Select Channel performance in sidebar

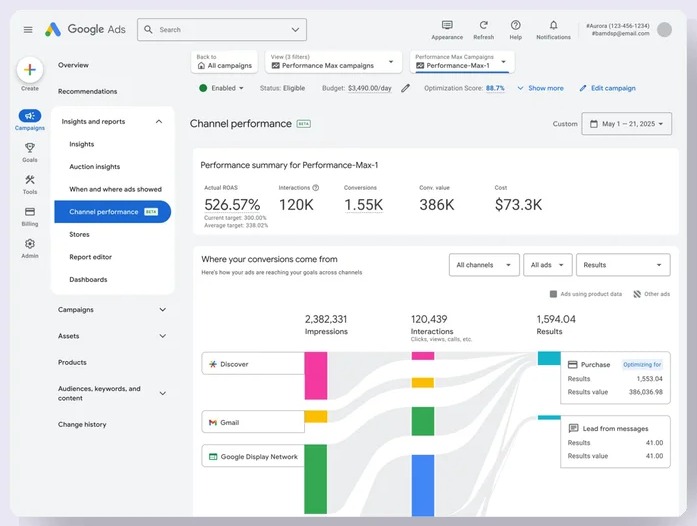pyautogui.click(x=112, y=212)
